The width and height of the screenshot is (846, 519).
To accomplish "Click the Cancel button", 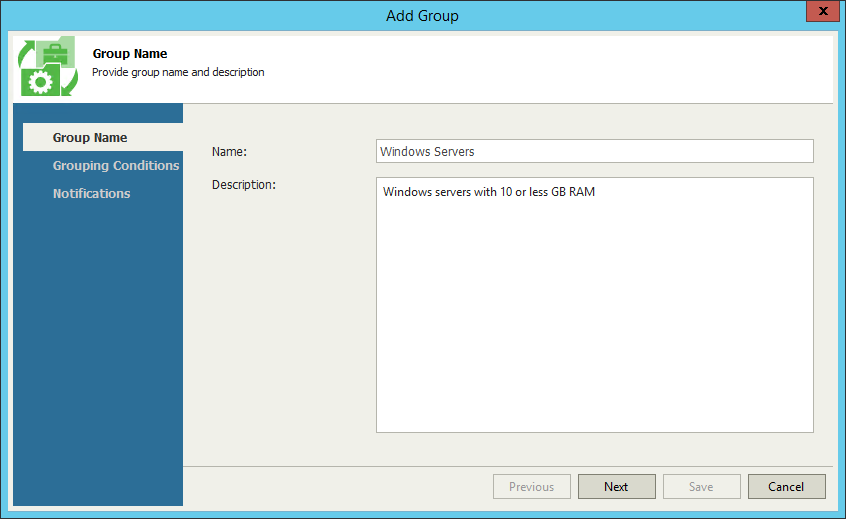I will [x=787, y=487].
